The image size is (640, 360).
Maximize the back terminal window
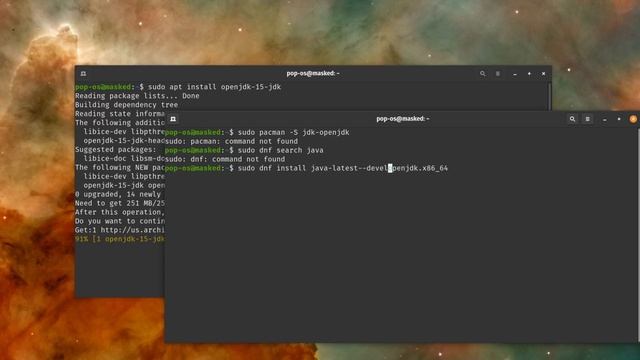(x=529, y=73)
